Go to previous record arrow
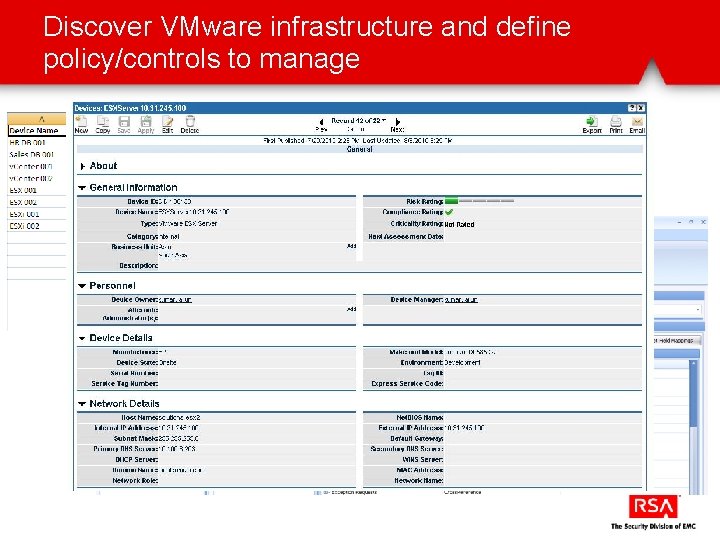720x540 pixels. coord(321,122)
